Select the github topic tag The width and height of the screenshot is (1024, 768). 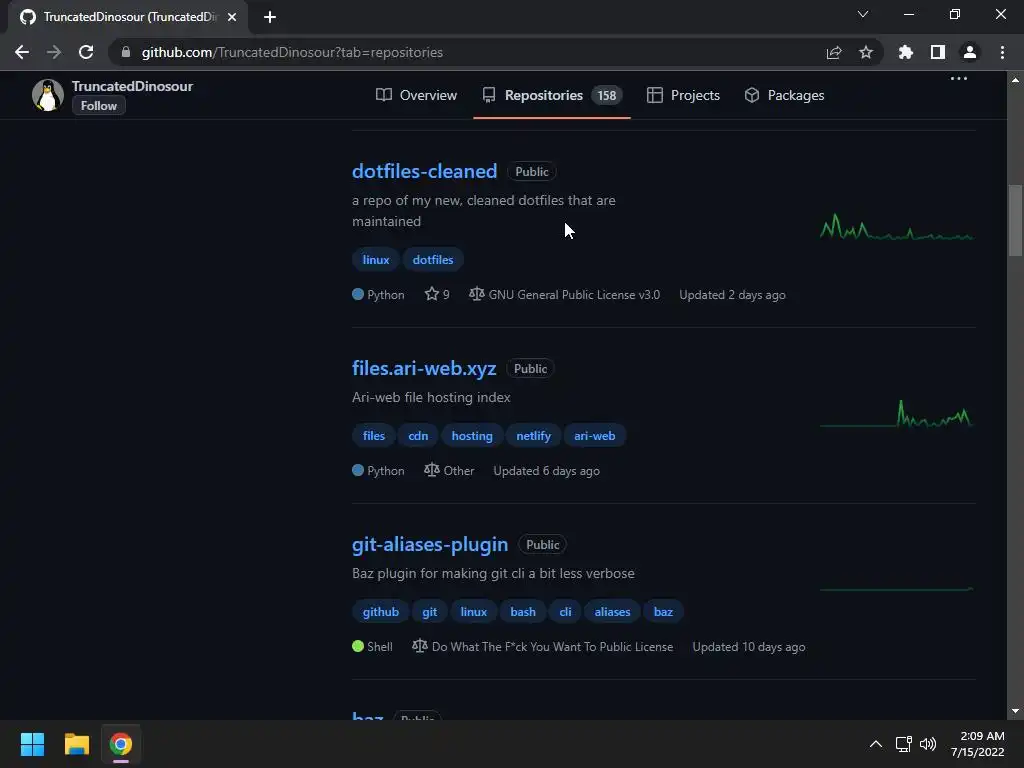coord(381,612)
